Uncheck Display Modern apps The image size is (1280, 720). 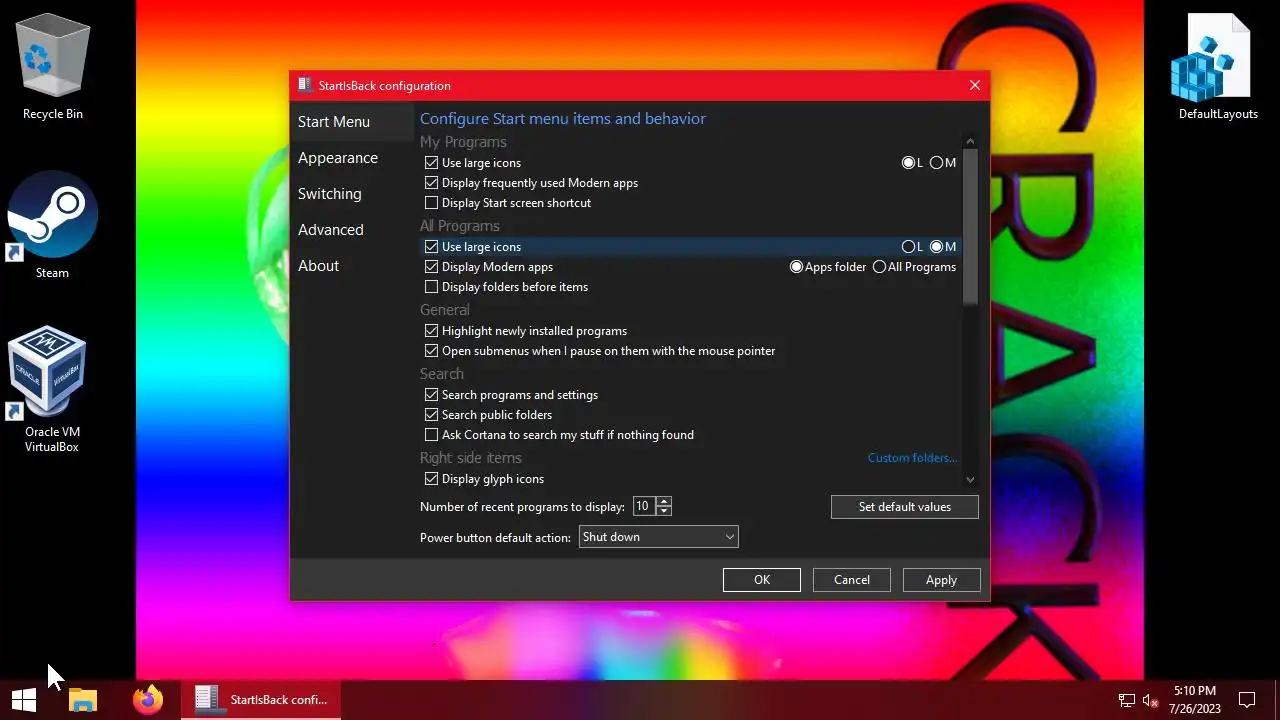point(431,267)
